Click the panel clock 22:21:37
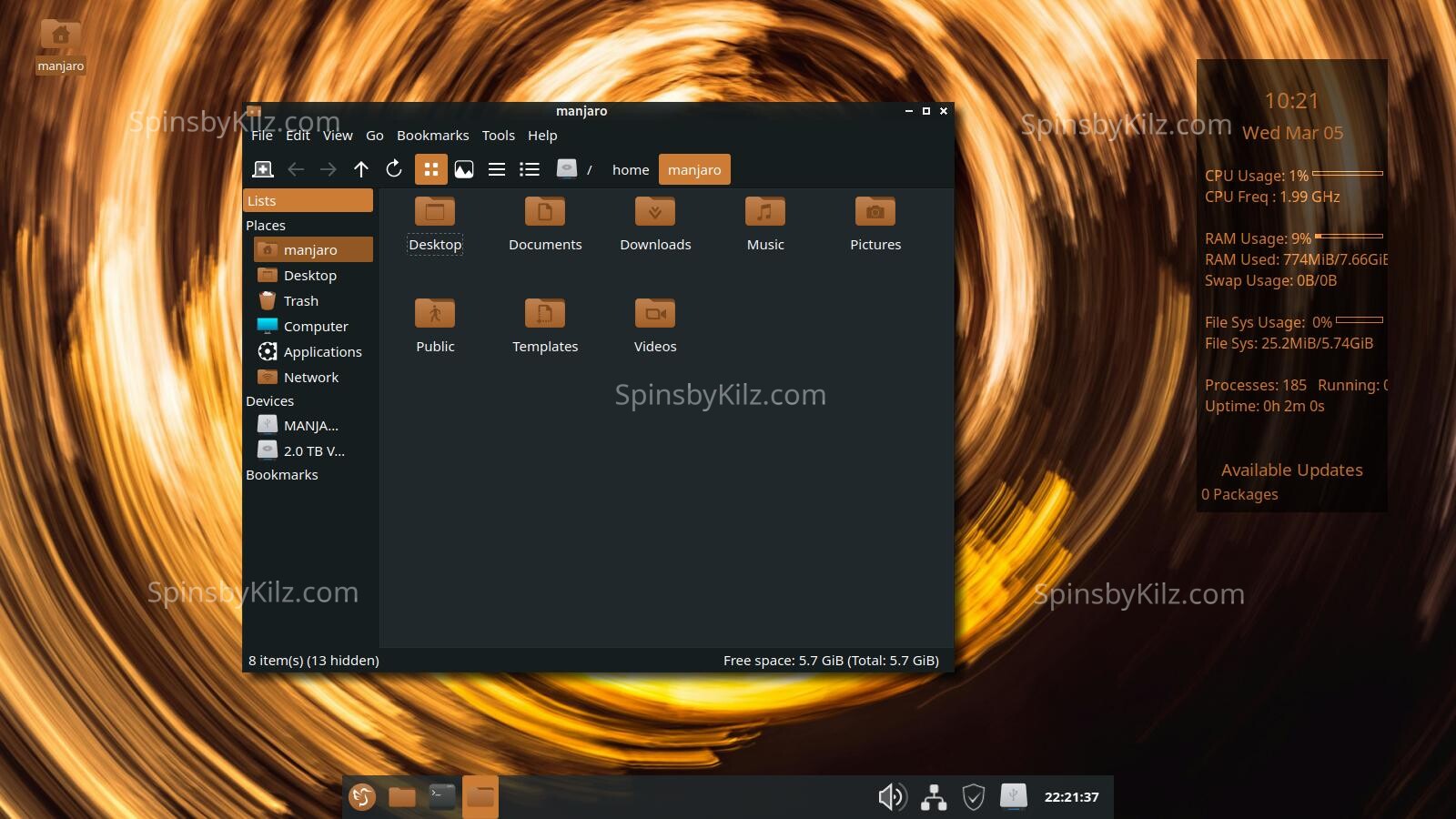 pos(1072,797)
